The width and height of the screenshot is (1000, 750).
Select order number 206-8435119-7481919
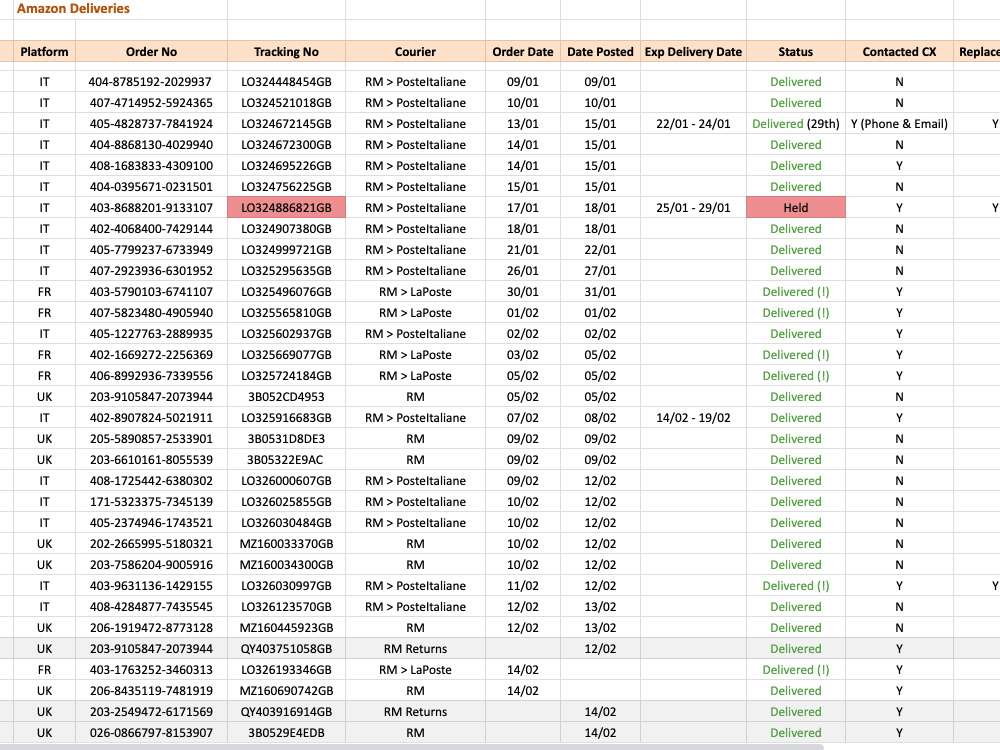[151, 691]
